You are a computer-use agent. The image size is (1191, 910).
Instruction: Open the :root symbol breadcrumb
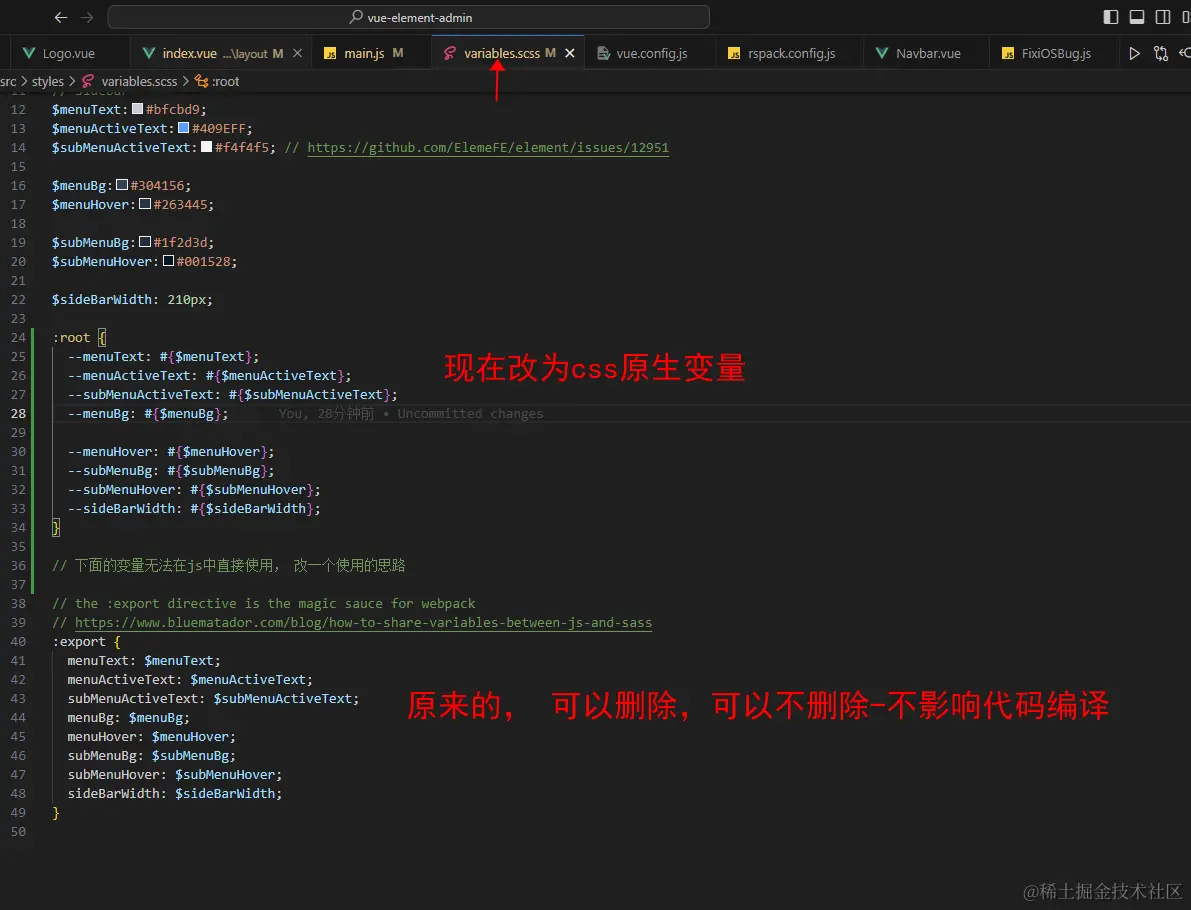[x=217, y=81]
